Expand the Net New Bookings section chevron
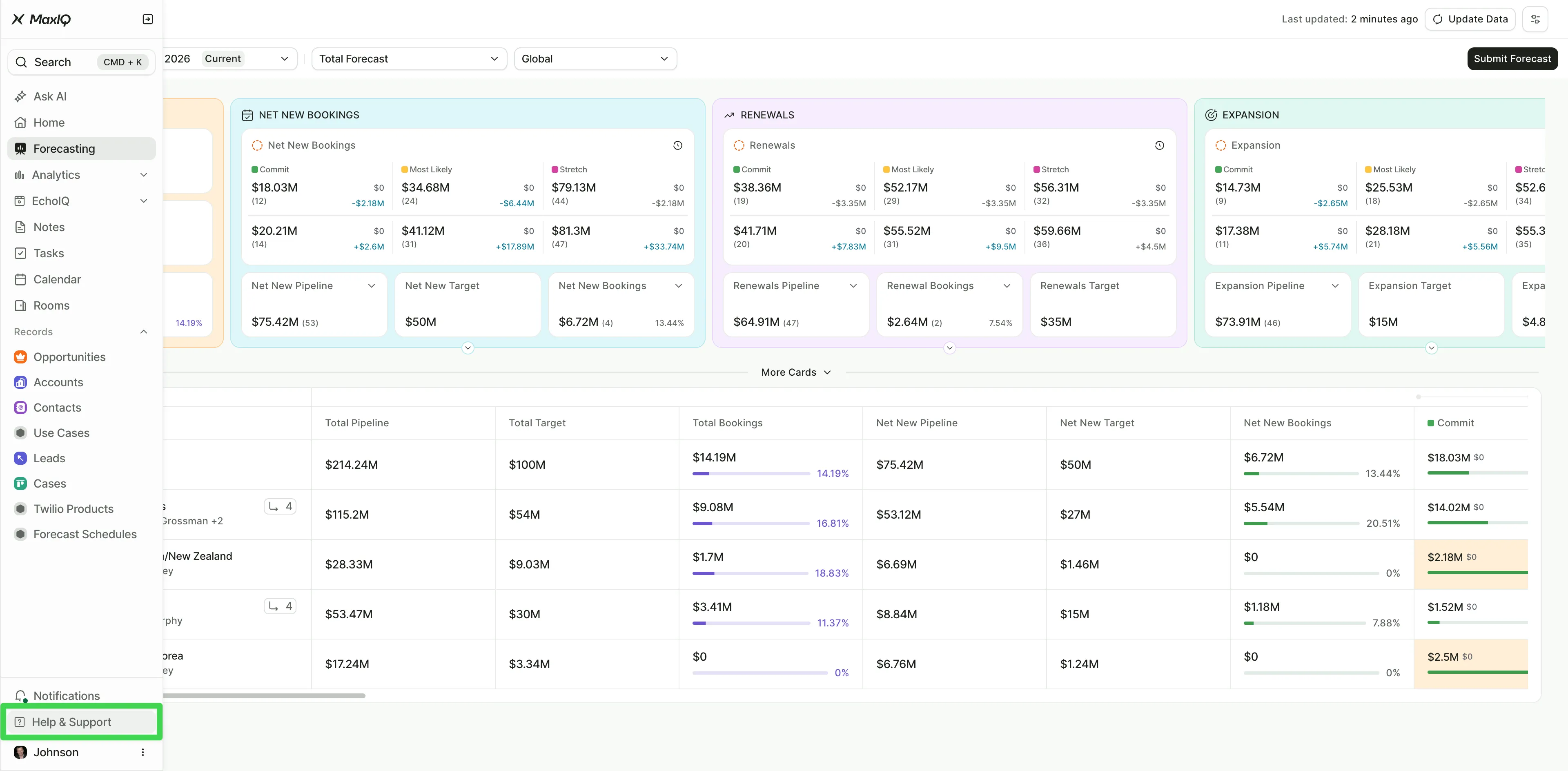1568x771 pixels. click(x=468, y=348)
